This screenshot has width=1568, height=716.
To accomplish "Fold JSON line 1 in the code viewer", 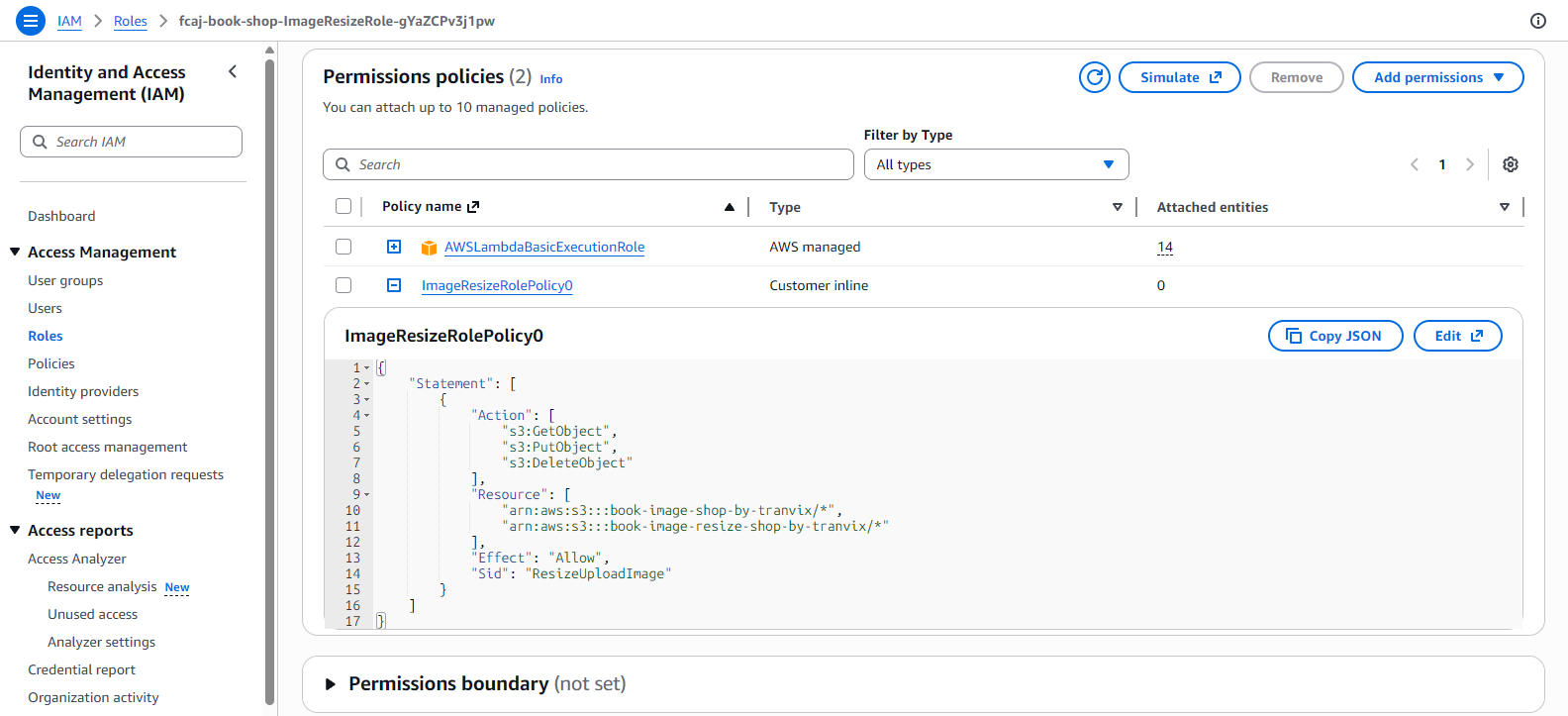I will [366, 368].
